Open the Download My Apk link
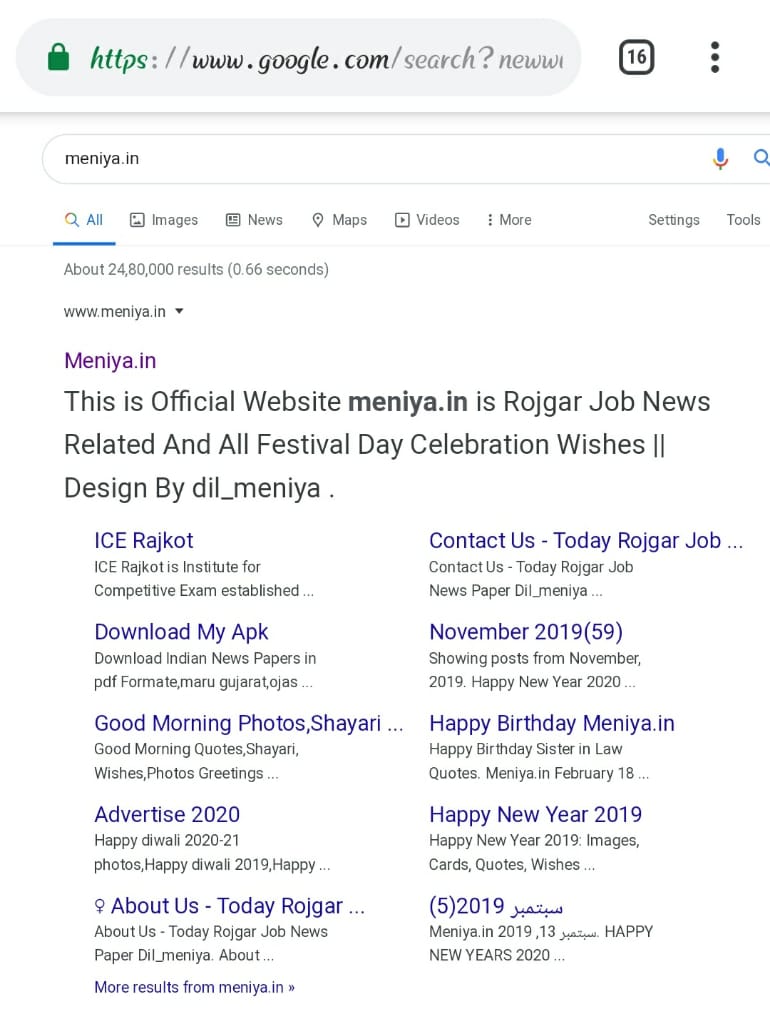The image size is (770, 1024). [181, 632]
